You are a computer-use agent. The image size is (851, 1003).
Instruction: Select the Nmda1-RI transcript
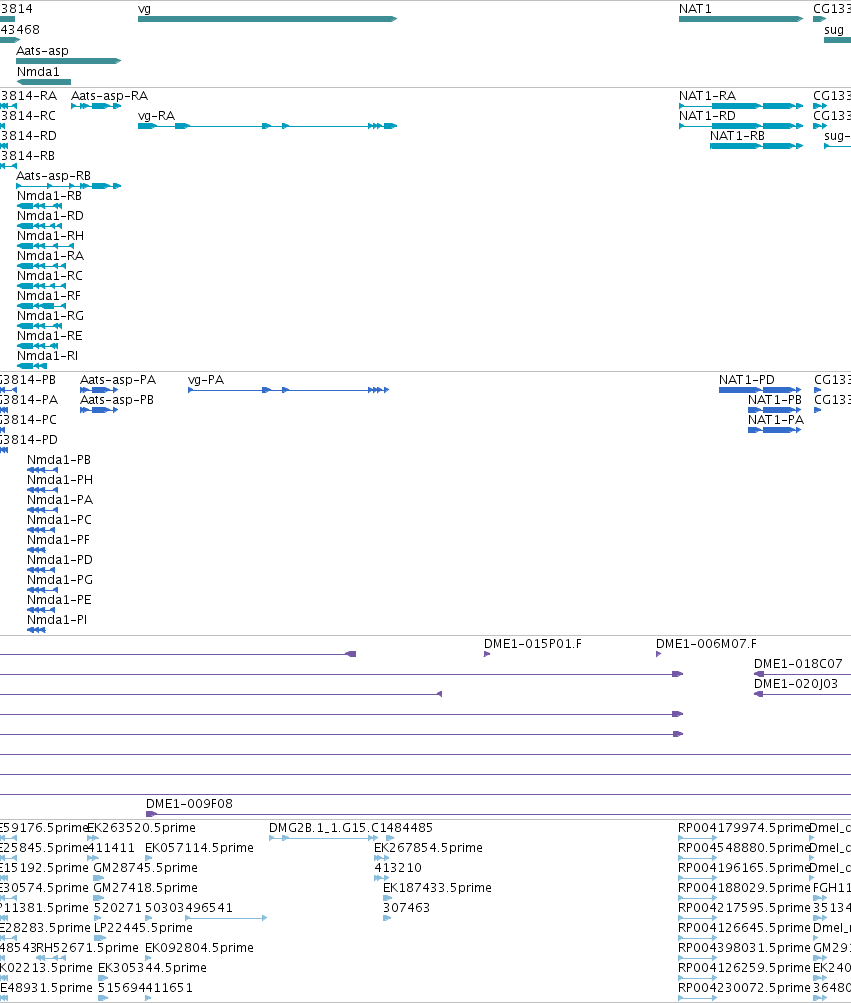point(32,366)
